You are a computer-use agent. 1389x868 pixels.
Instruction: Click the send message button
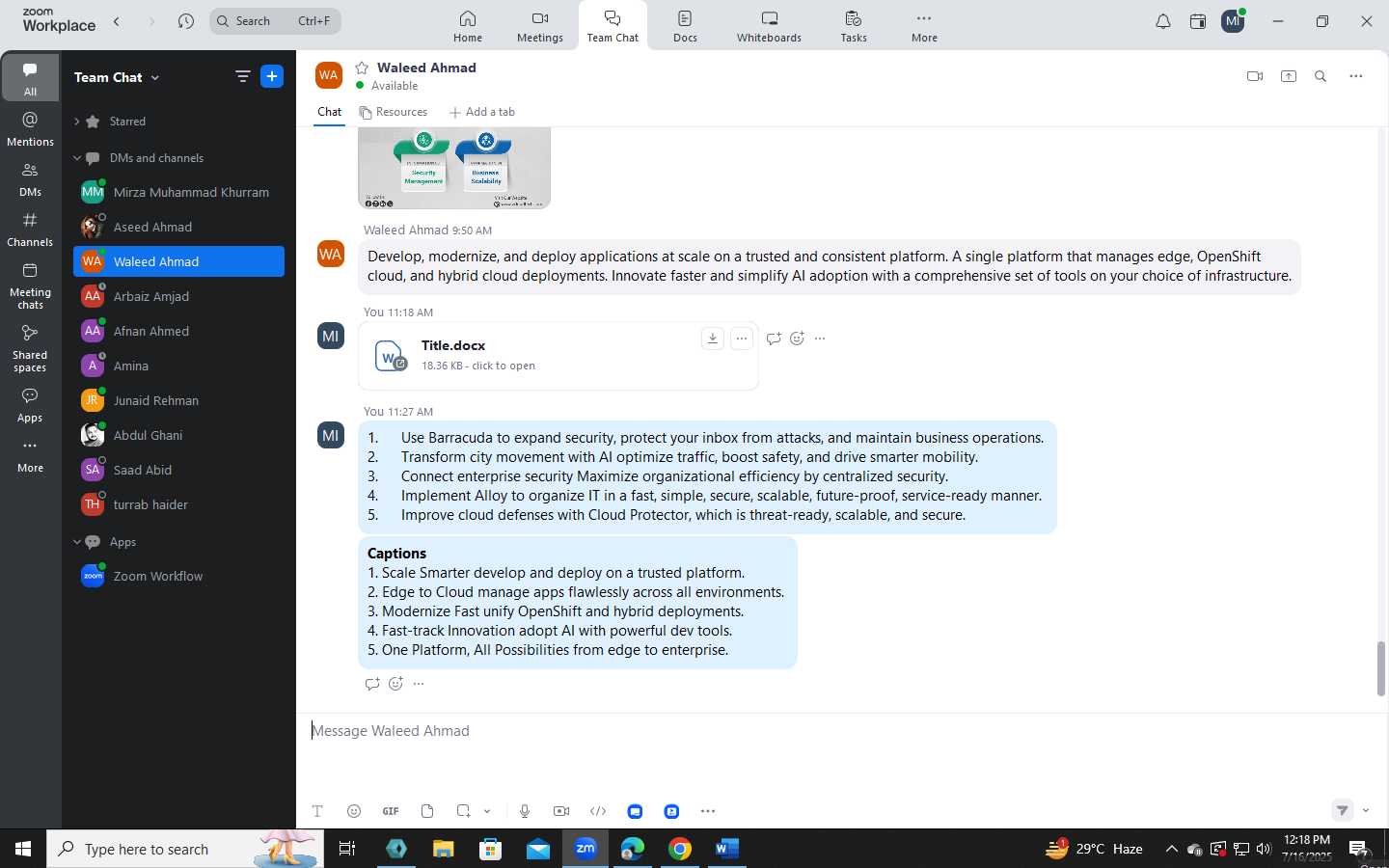click(1343, 810)
